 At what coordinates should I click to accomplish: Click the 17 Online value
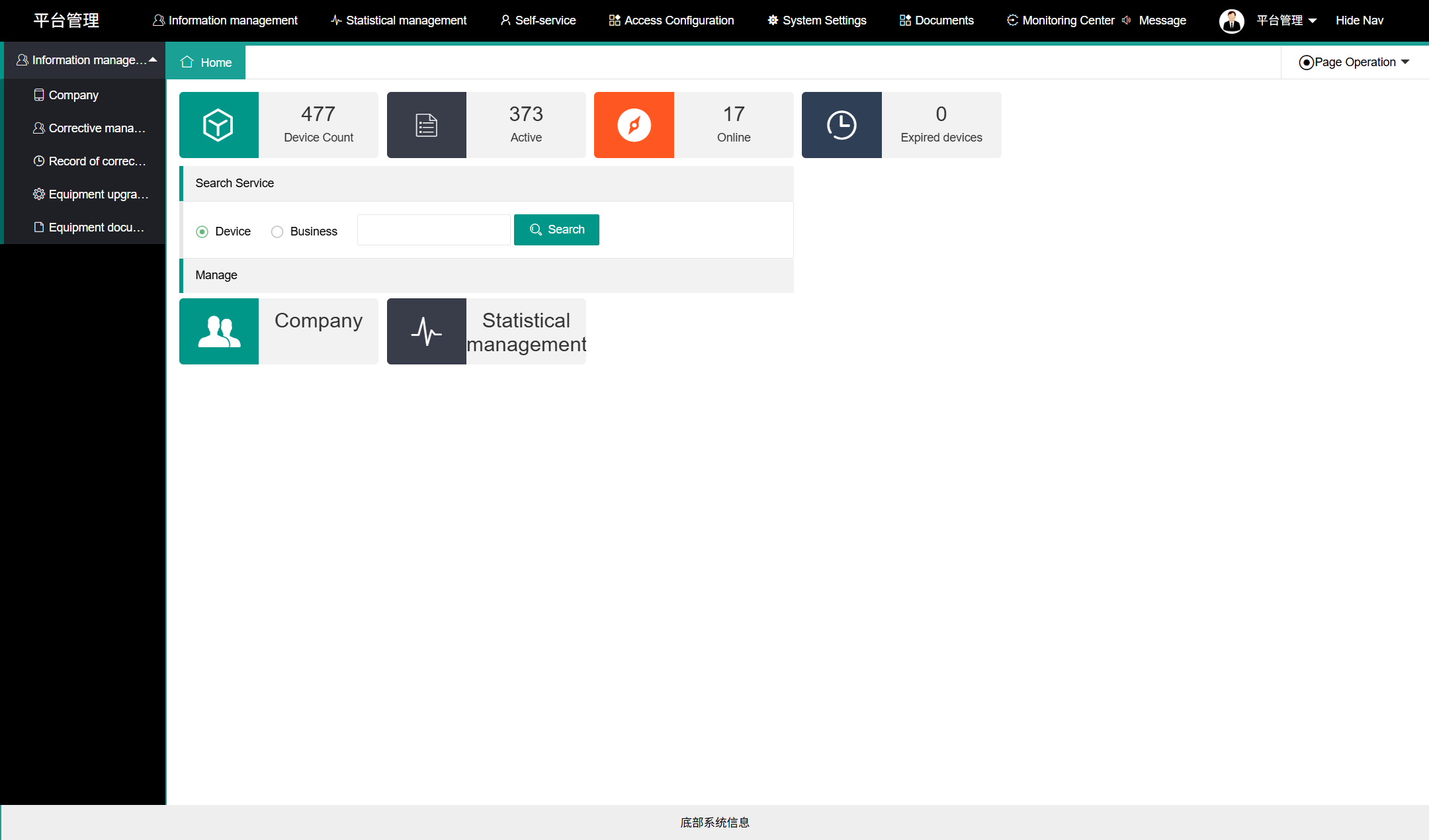coord(734,114)
